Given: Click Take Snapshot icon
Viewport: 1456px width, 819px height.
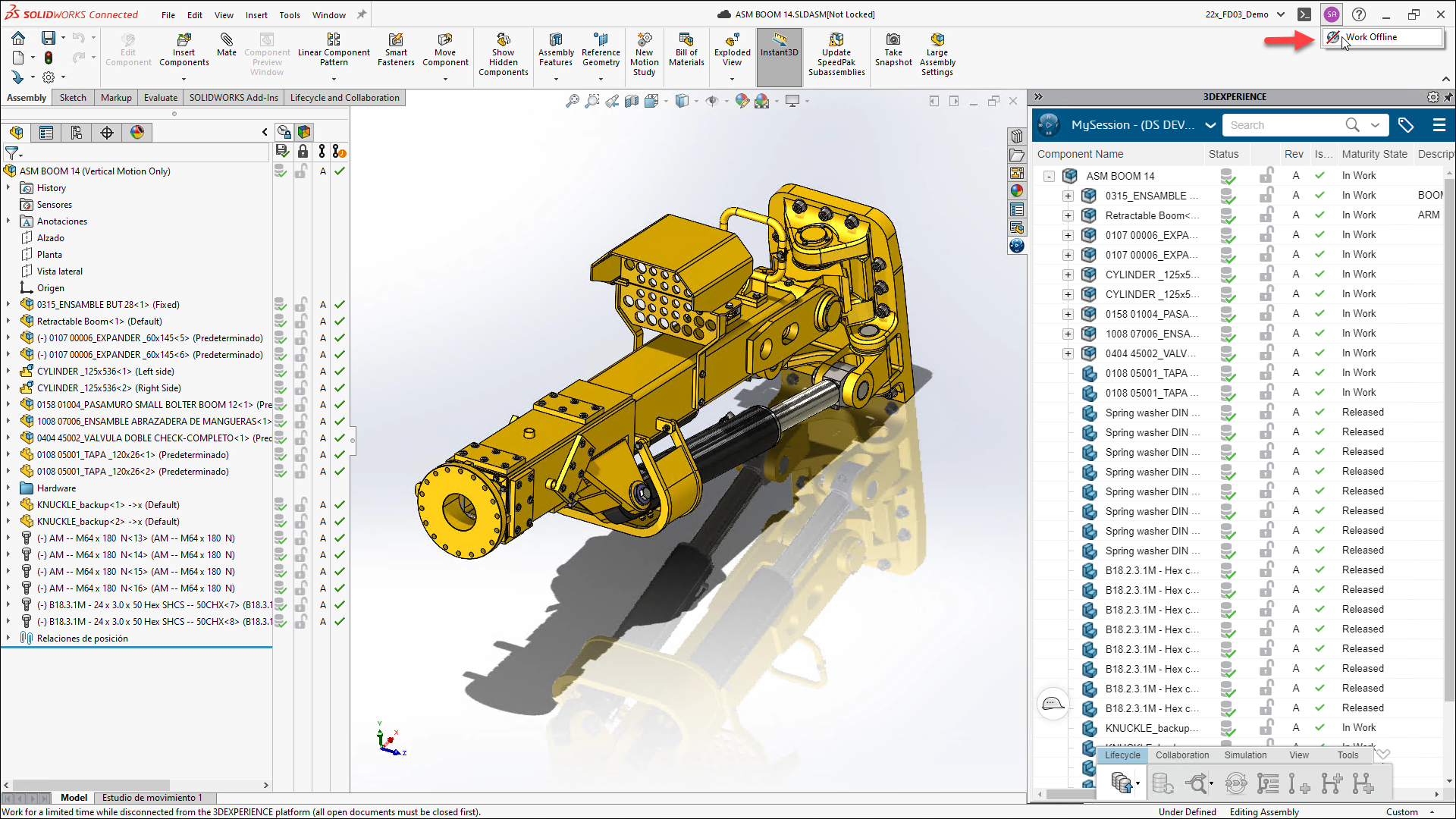Looking at the screenshot, I should click(x=893, y=39).
